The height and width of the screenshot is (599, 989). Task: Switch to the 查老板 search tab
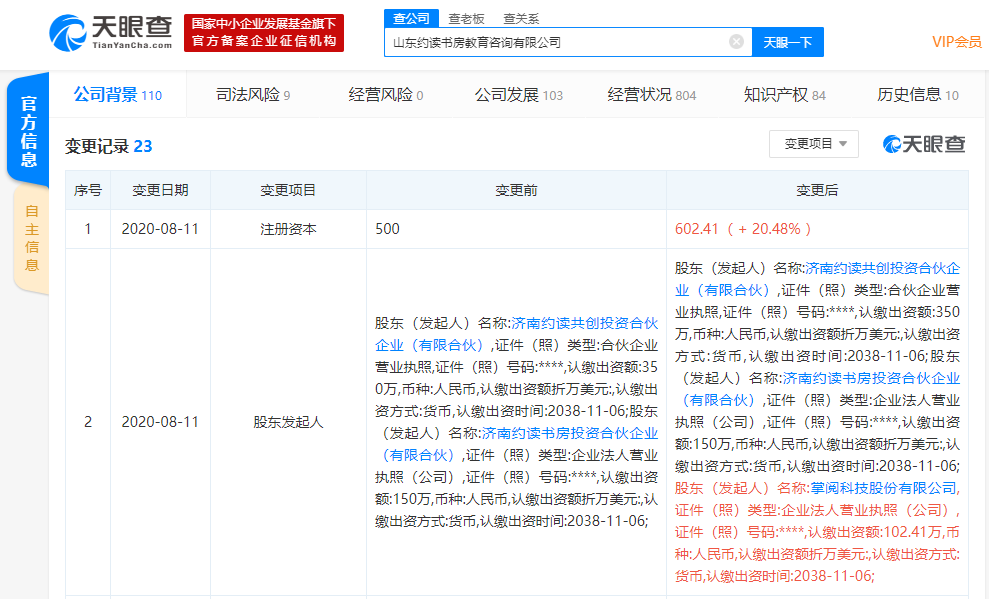coord(466,19)
